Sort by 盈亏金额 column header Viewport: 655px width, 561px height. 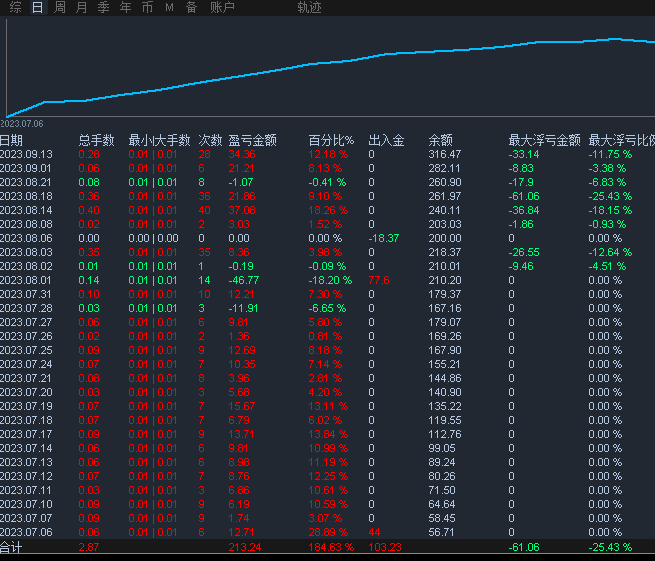[x=252, y=140]
